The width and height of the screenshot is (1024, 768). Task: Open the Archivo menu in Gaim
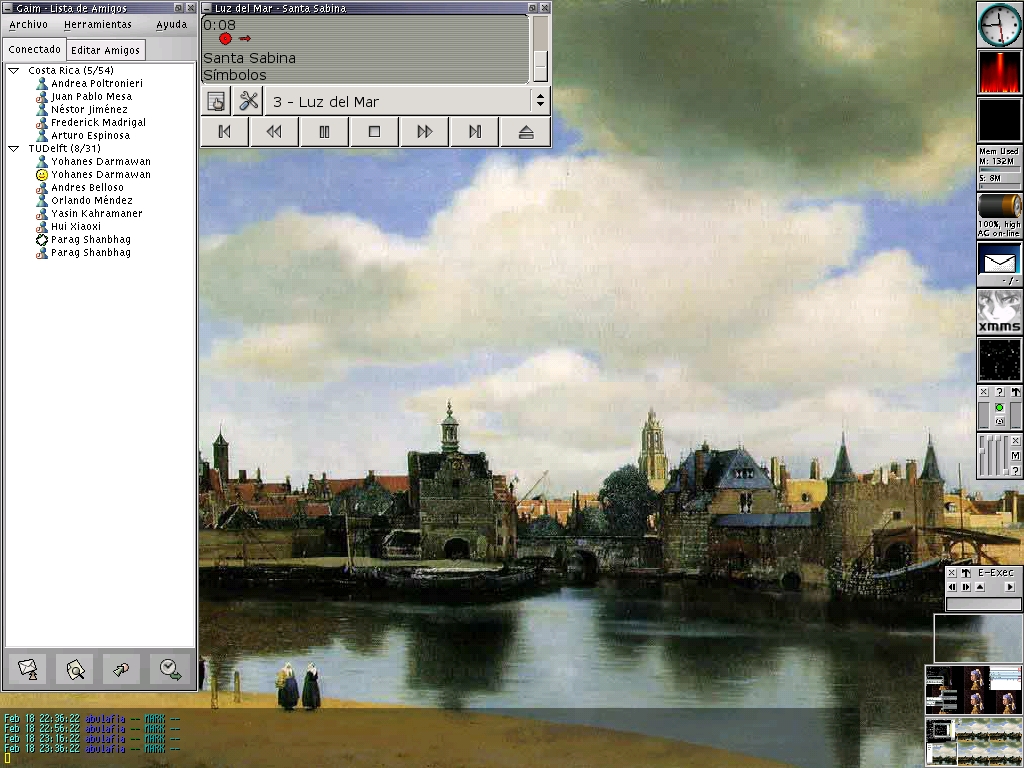pos(28,24)
